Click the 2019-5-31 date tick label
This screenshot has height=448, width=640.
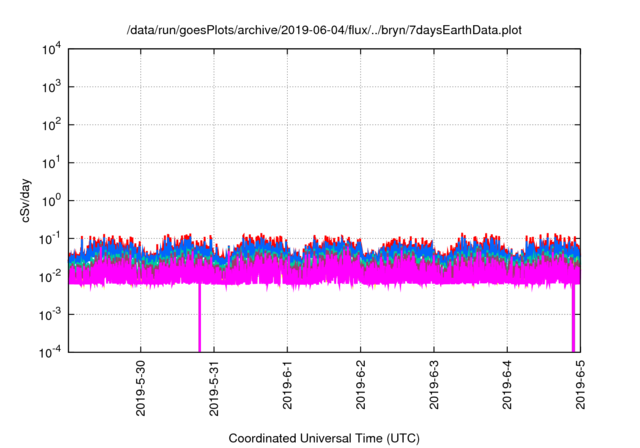[x=214, y=388]
